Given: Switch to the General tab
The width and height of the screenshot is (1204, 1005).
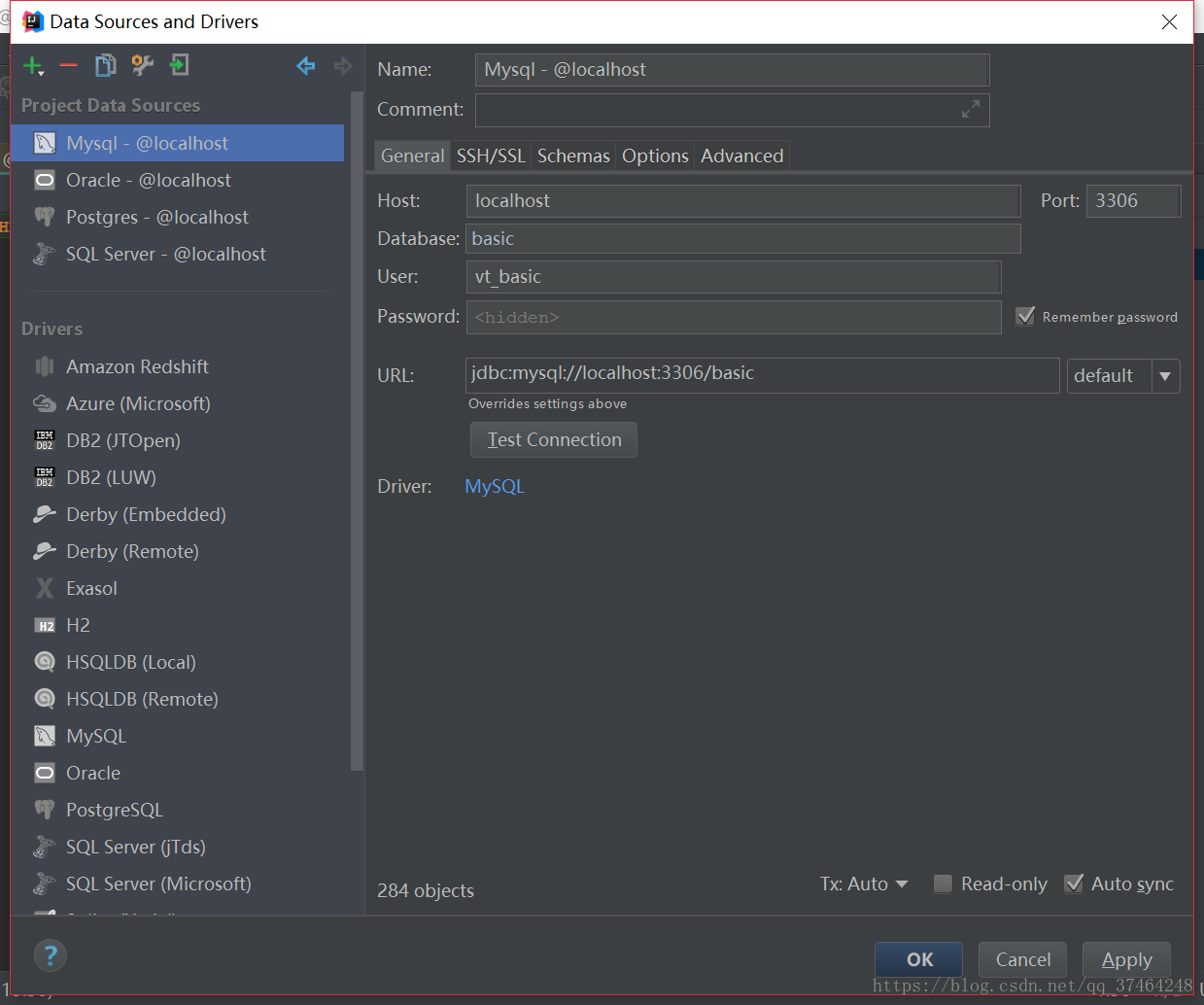Looking at the screenshot, I should pyautogui.click(x=412, y=156).
